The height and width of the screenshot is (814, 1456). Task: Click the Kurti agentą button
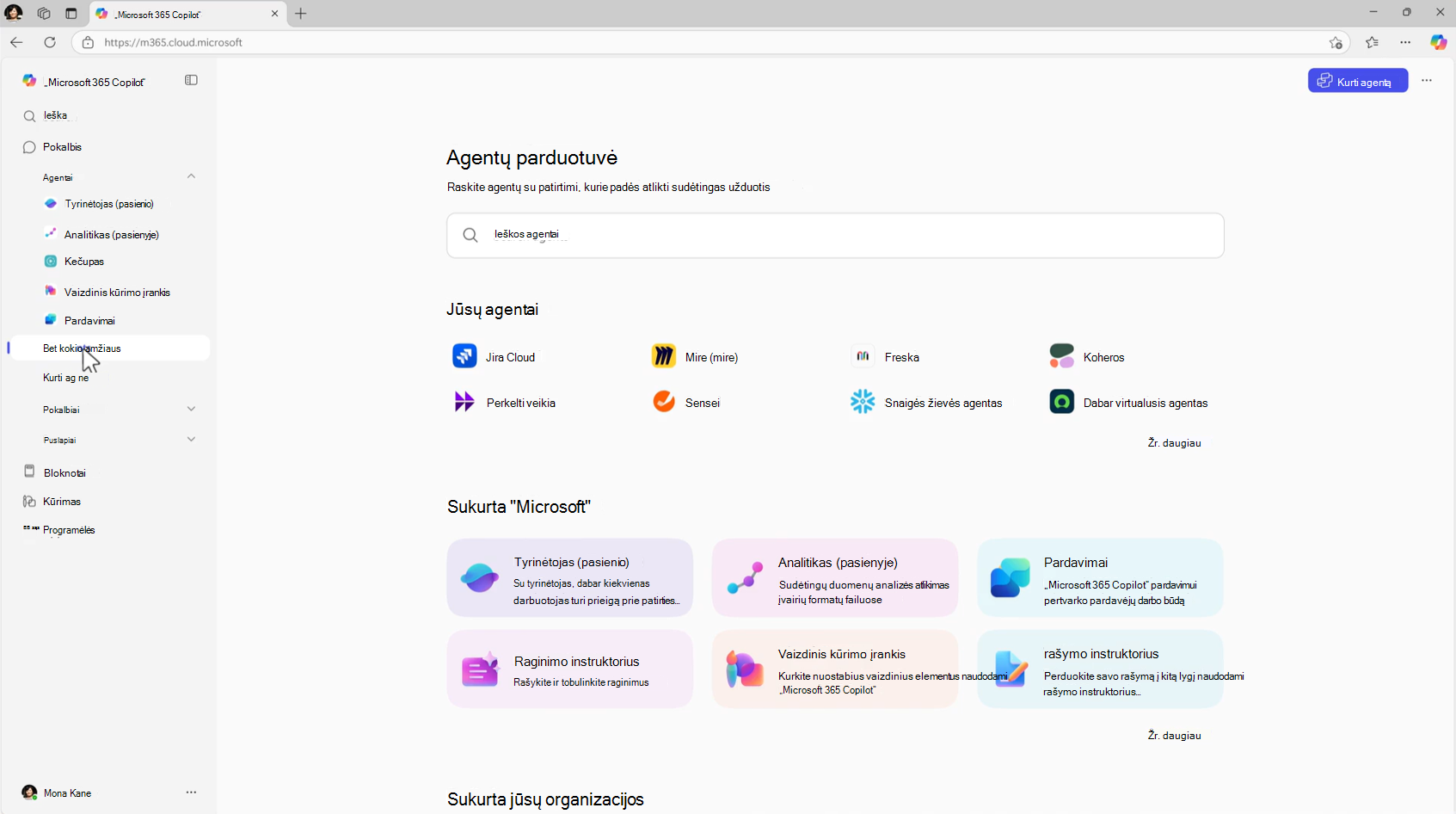point(1358,81)
